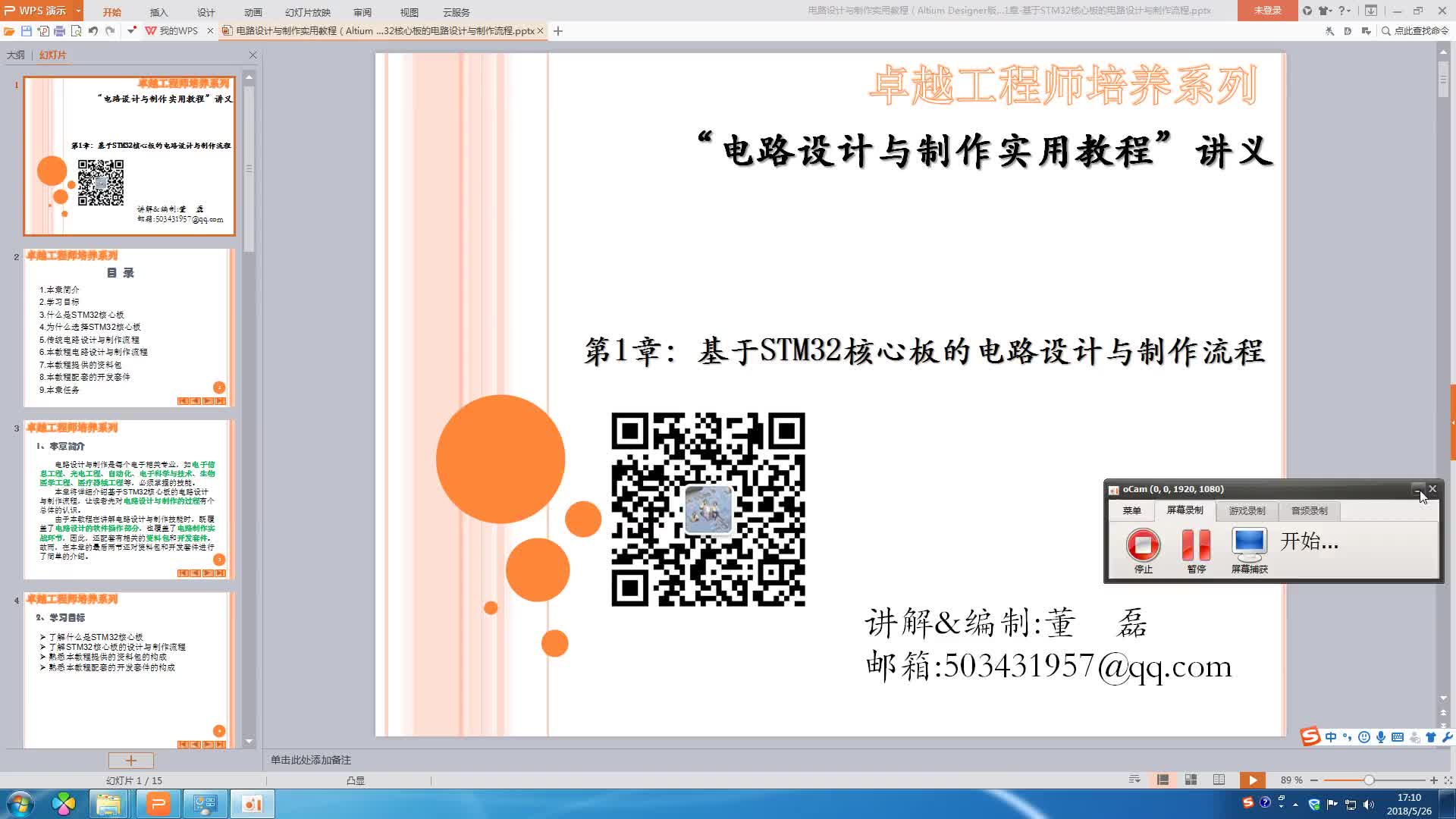The image size is (1456, 819).
Task: Click the Open file folder icon
Action: click(x=9, y=31)
